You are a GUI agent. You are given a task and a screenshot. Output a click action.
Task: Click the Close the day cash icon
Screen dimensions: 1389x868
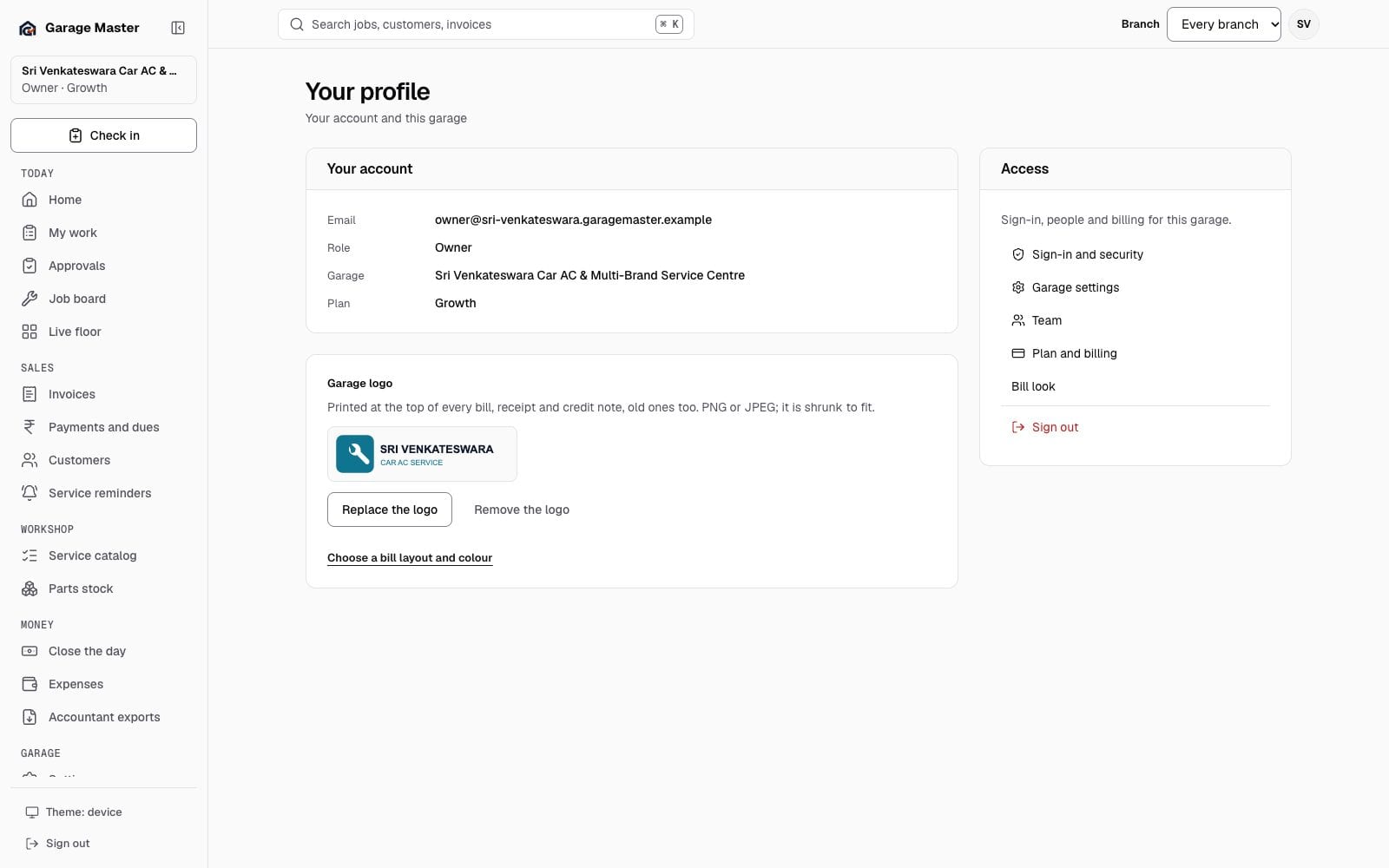click(x=30, y=651)
